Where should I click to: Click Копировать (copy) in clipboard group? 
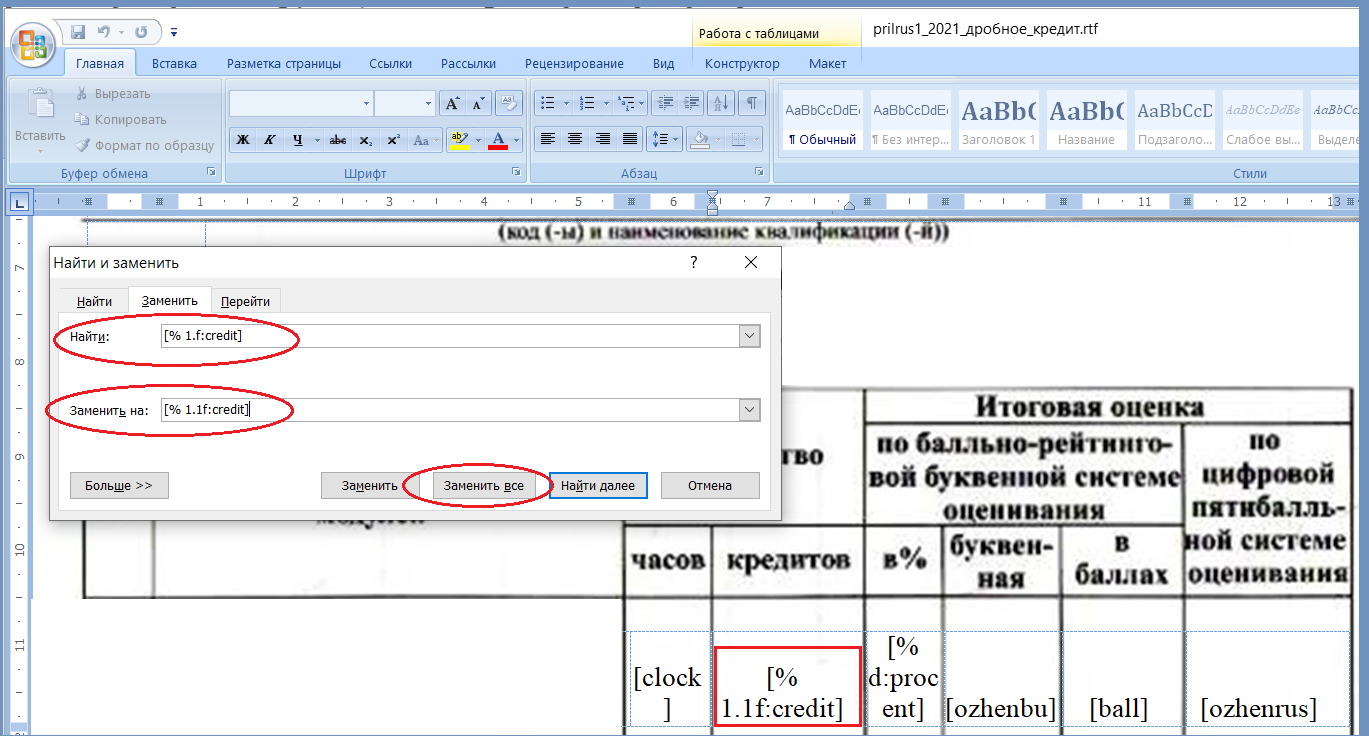pos(121,120)
